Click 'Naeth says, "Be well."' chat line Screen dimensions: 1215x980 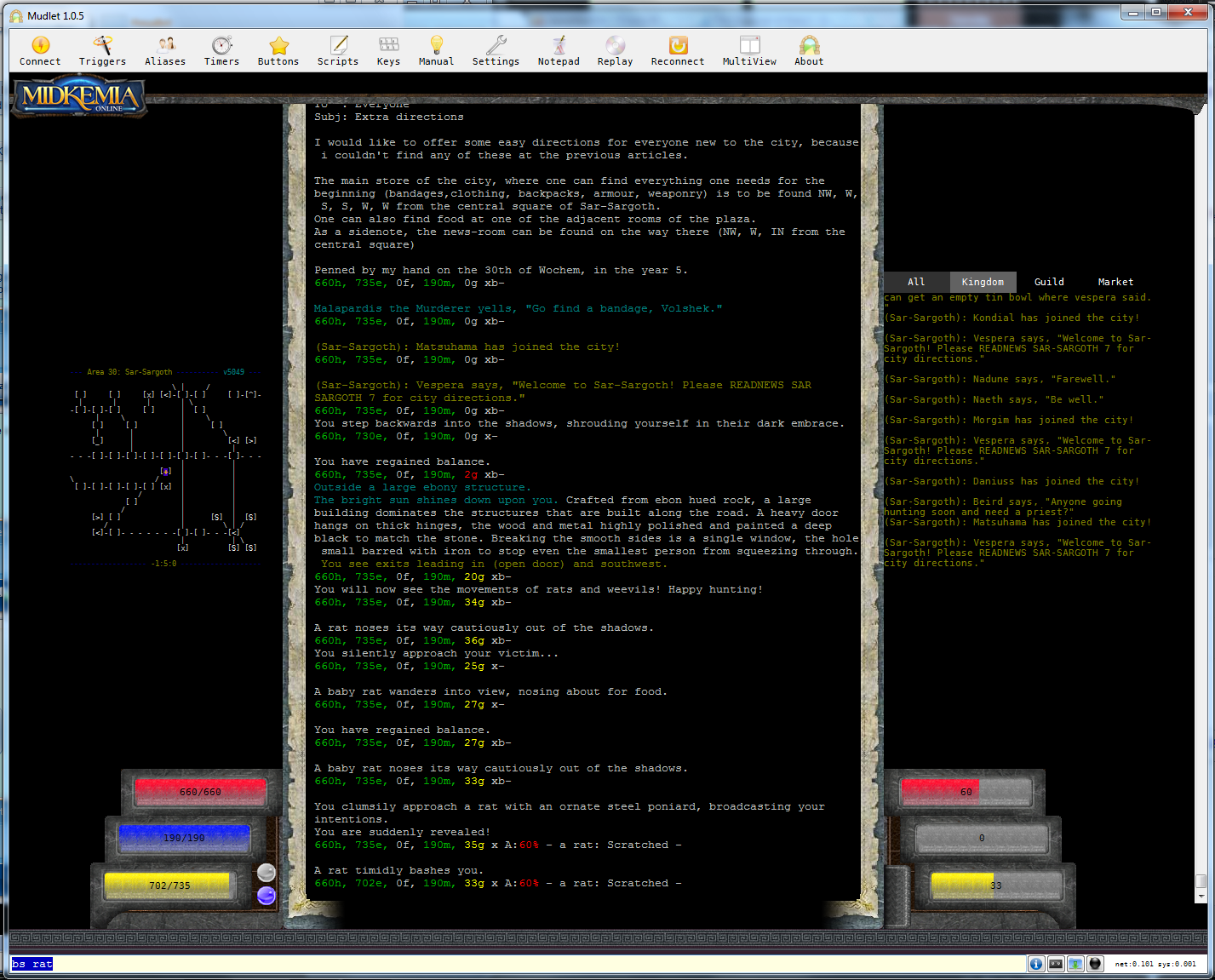(x=994, y=399)
